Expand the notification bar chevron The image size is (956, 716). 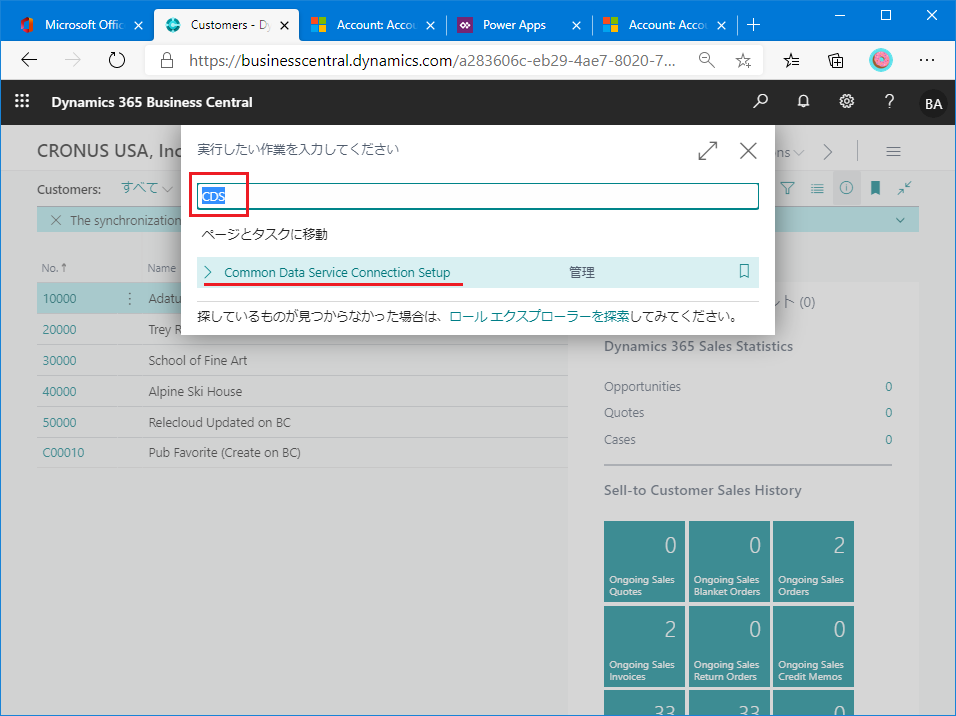coord(900,220)
